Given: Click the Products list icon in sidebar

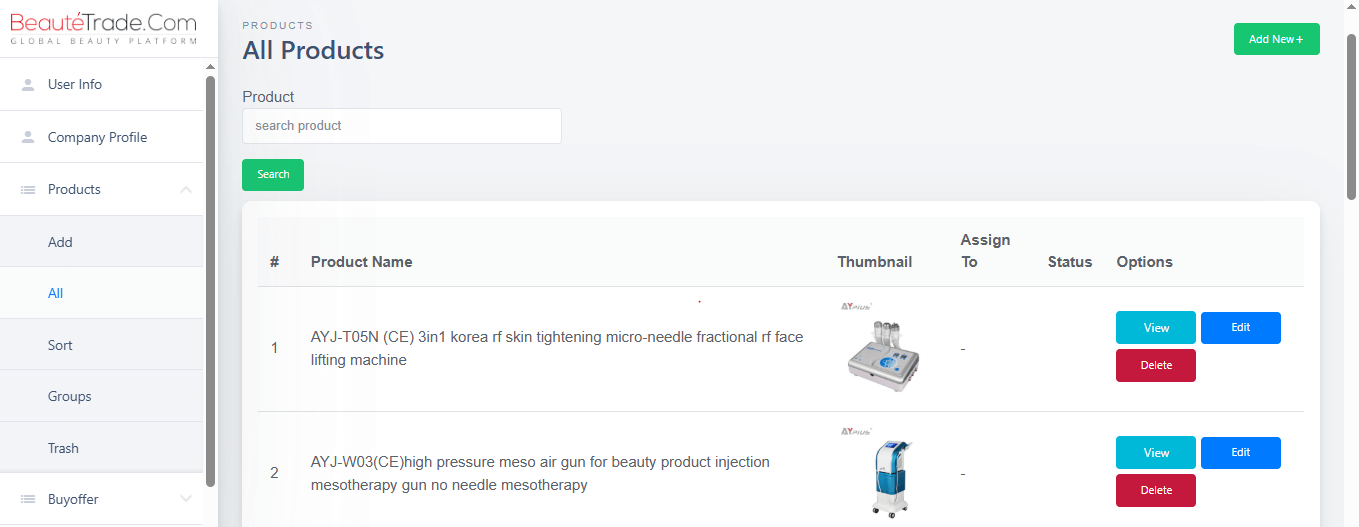Looking at the screenshot, I should pyautogui.click(x=28, y=190).
